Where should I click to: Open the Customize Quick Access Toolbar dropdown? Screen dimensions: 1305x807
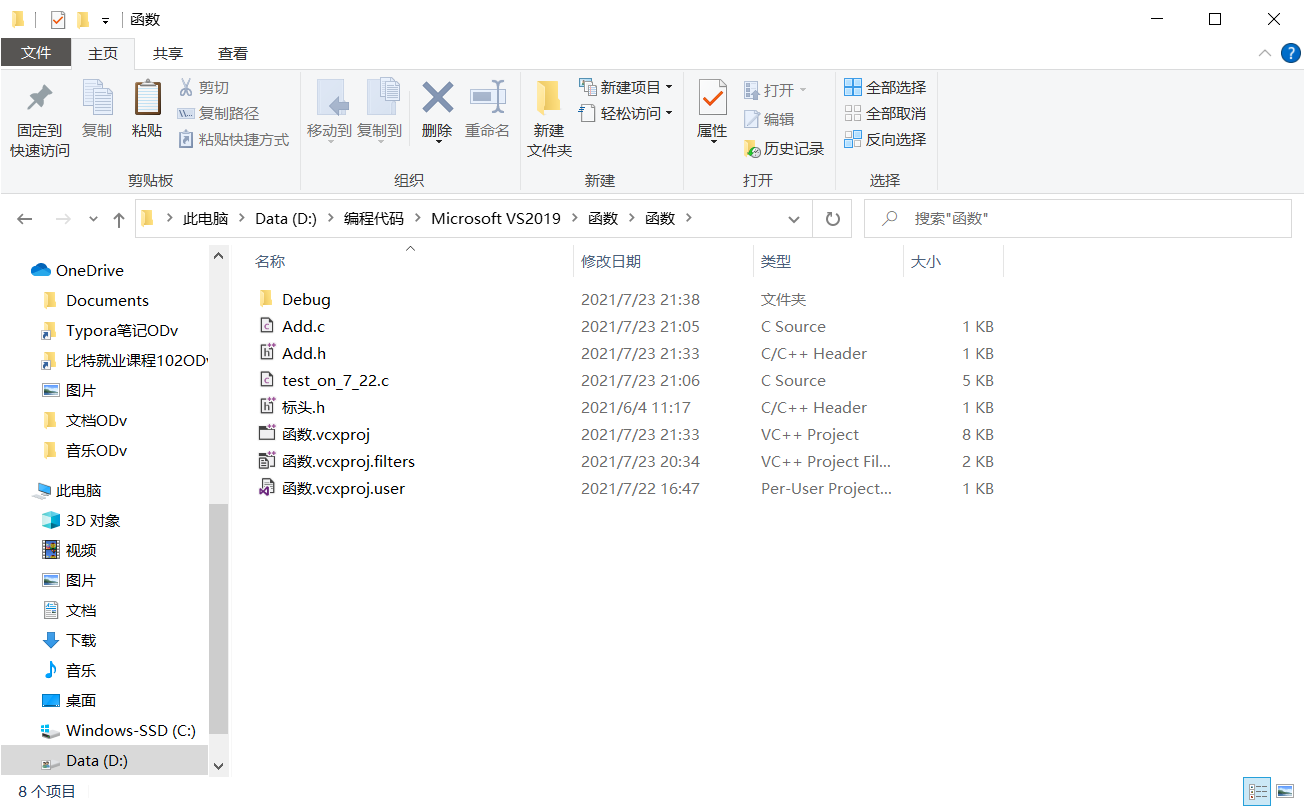pyautogui.click(x=105, y=20)
